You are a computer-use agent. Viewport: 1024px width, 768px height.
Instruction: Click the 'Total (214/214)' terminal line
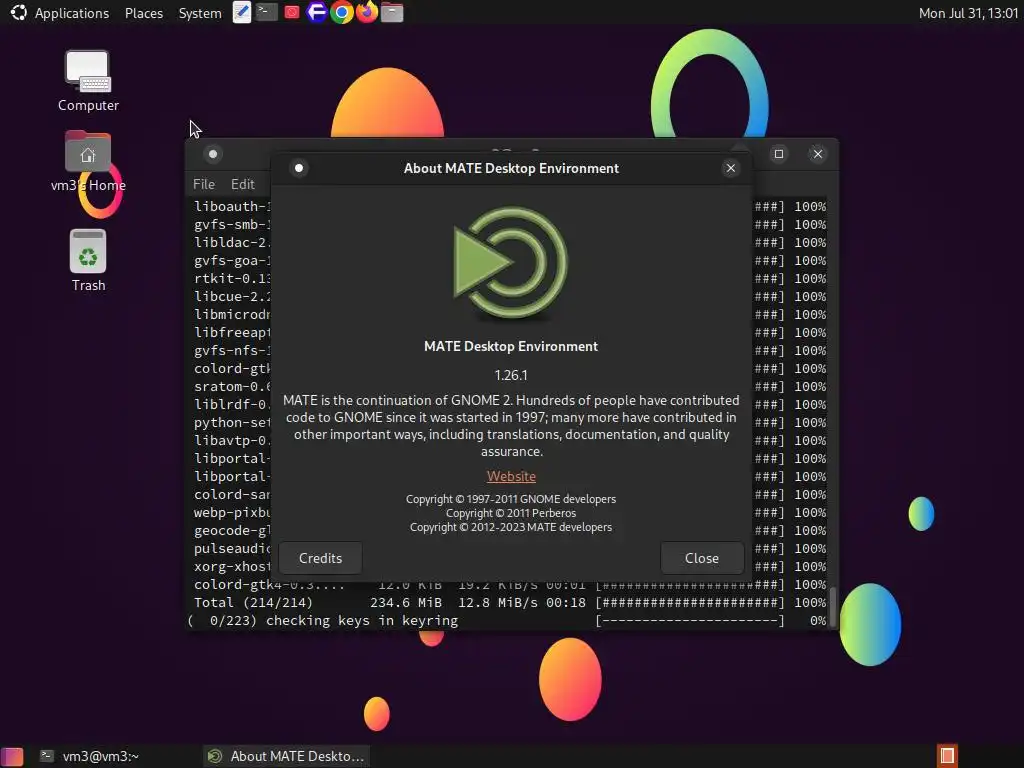[509, 602]
